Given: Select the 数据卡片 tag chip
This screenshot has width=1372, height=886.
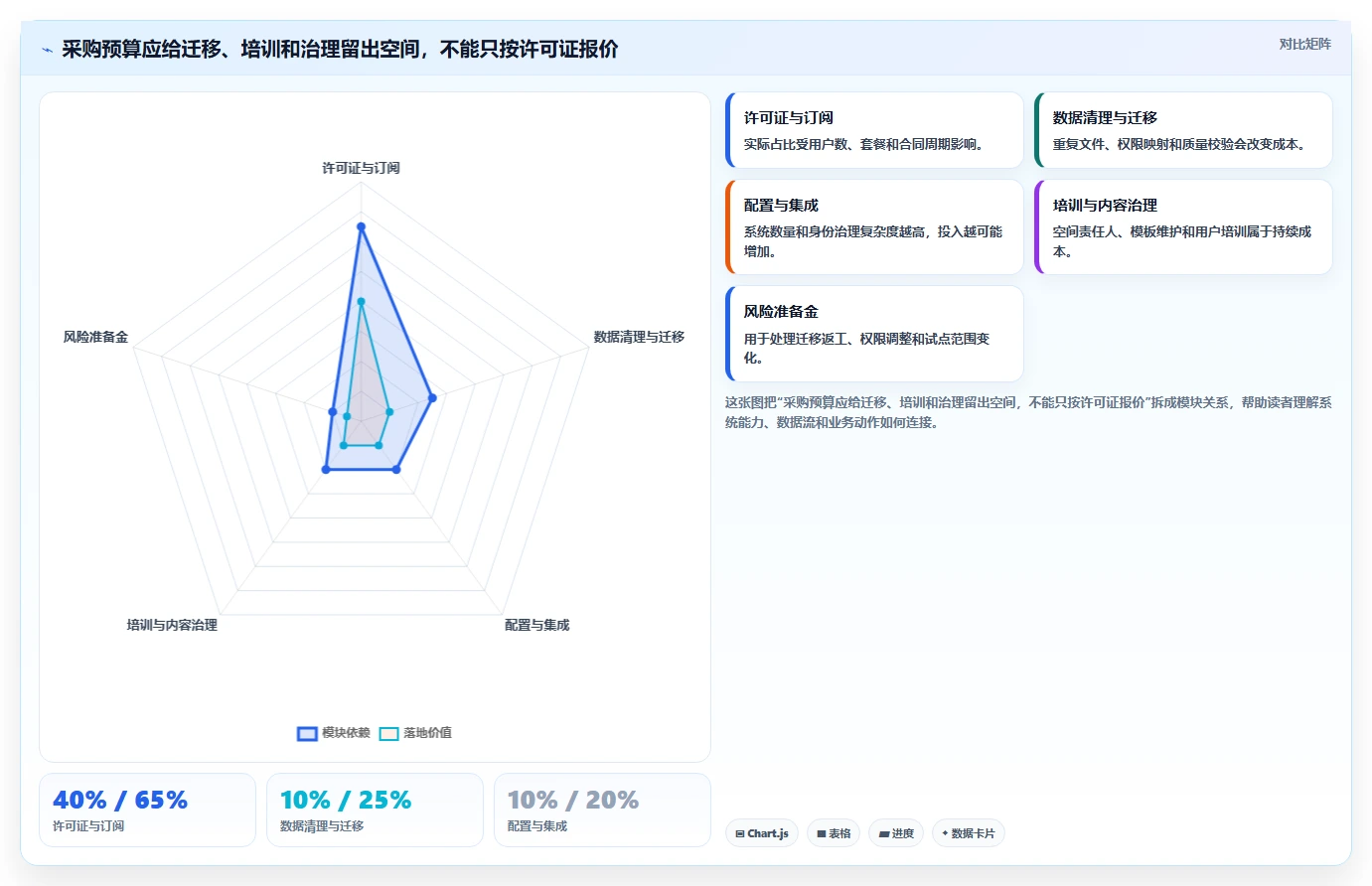Looking at the screenshot, I should click(968, 833).
